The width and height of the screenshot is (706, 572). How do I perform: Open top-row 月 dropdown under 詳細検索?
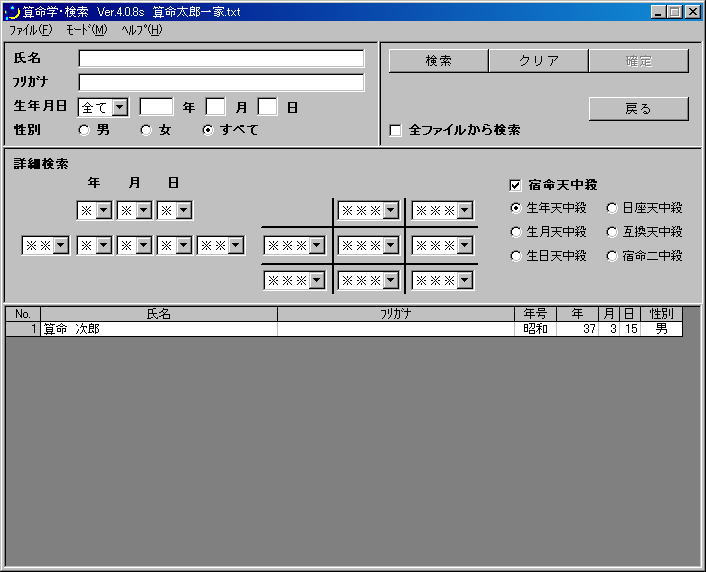144,210
